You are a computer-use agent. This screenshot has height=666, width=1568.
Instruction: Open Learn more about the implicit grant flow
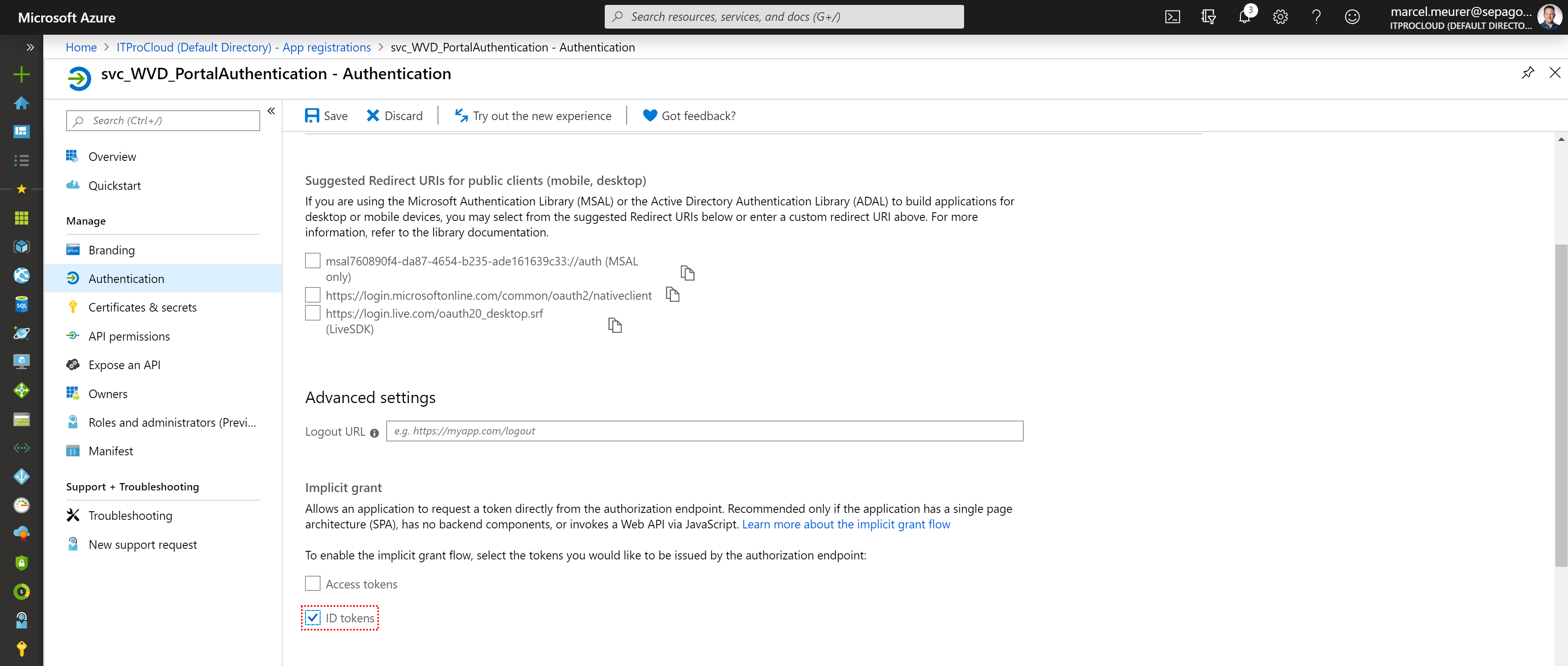pyautogui.click(x=846, y=524)
